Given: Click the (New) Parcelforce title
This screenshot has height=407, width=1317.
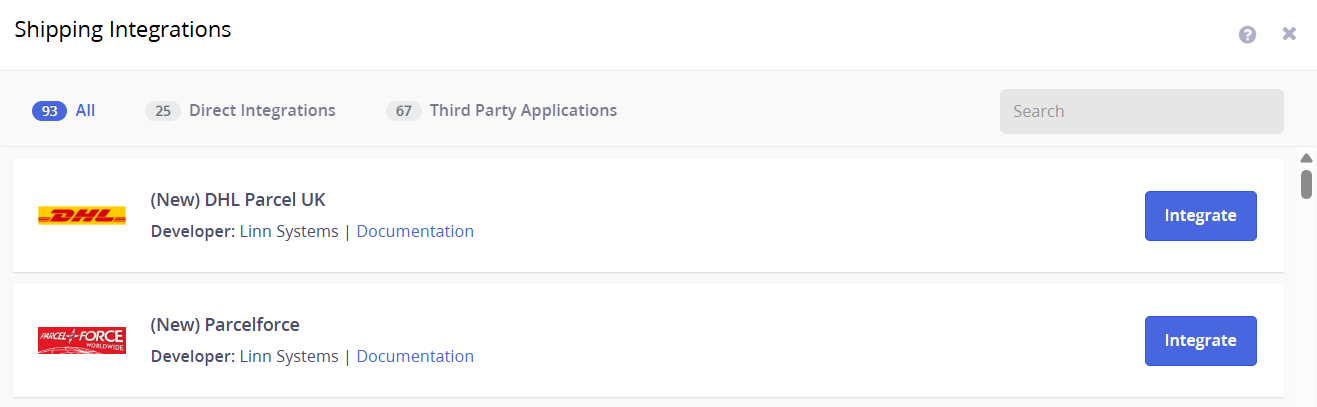Looking at the screenshot, I should coord(225,325).
